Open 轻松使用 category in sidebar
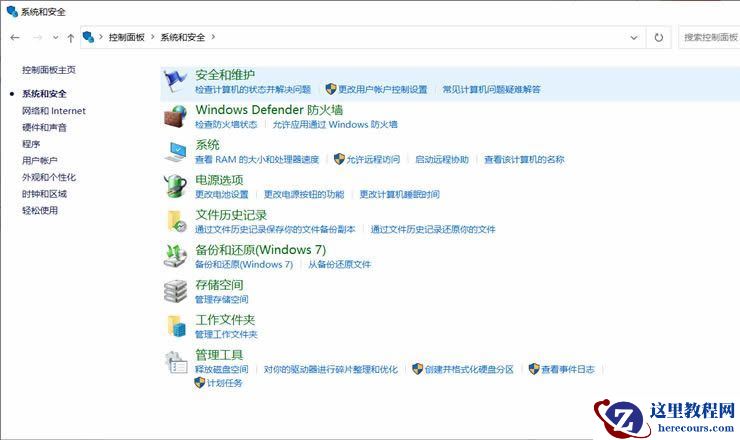Viewport: 740px width, 440px height. click(40, 210)
